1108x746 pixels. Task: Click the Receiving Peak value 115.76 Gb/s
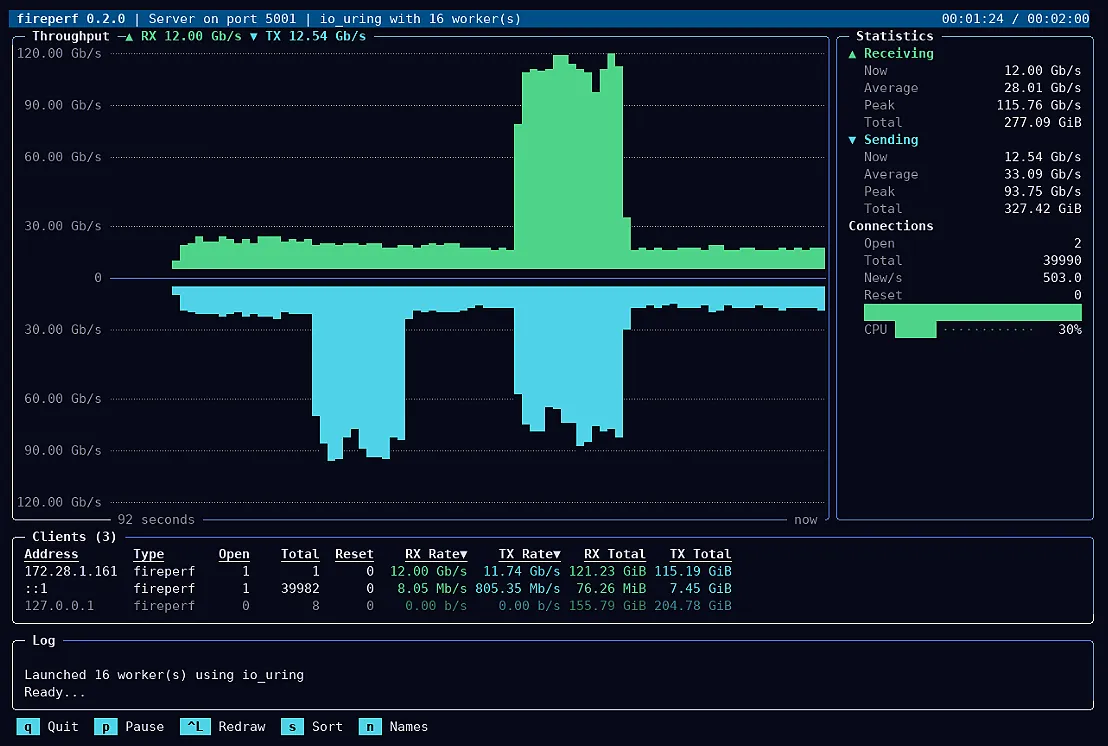[1039, 105]
